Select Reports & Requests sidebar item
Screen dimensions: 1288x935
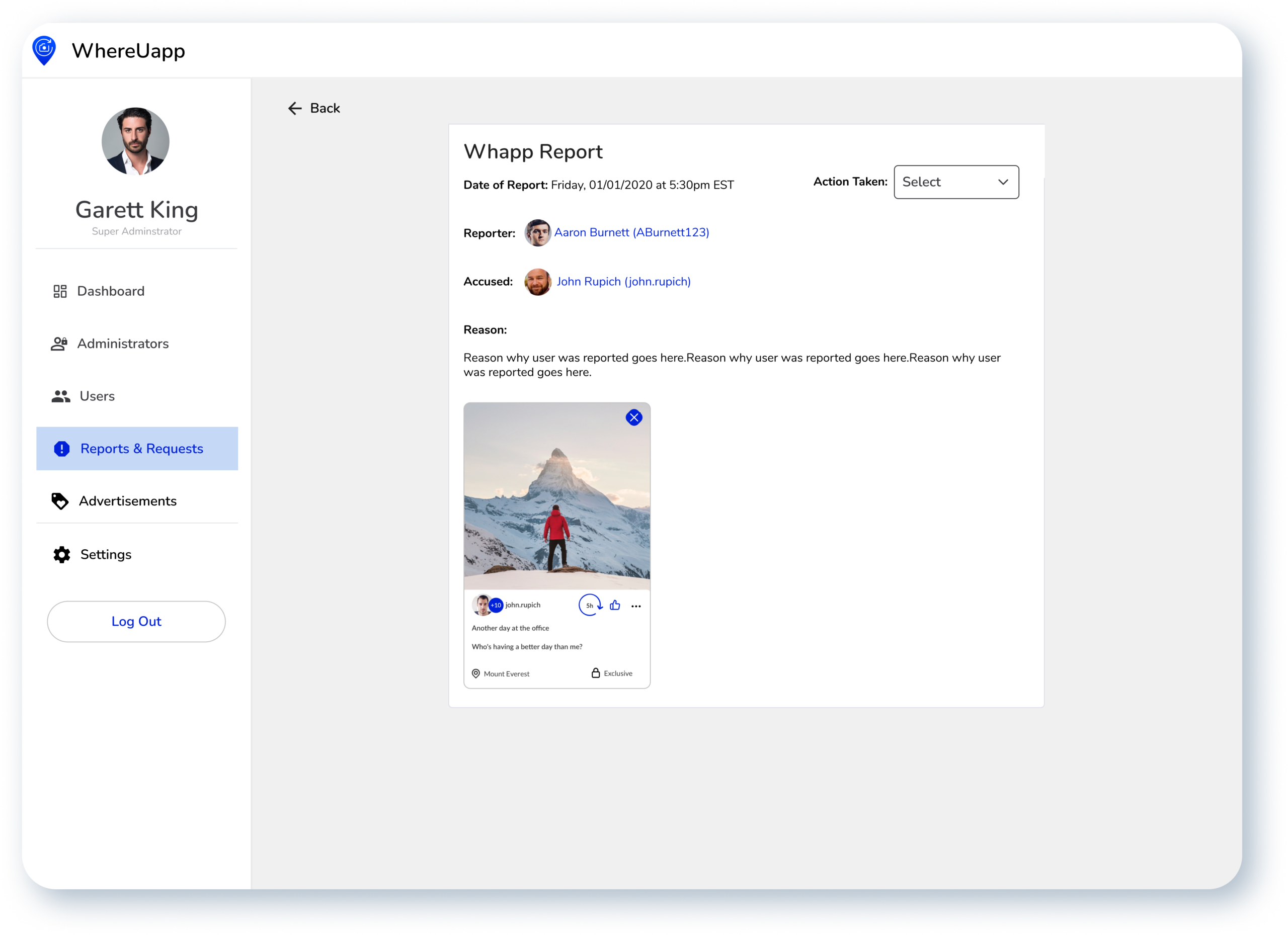pyautogui.click(x=141, y=449)
